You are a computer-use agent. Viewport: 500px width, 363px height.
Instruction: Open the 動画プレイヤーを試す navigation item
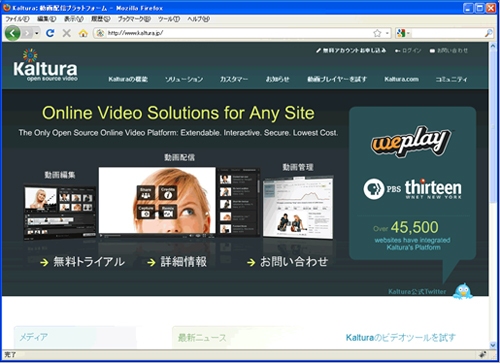[x=337, y=79]
